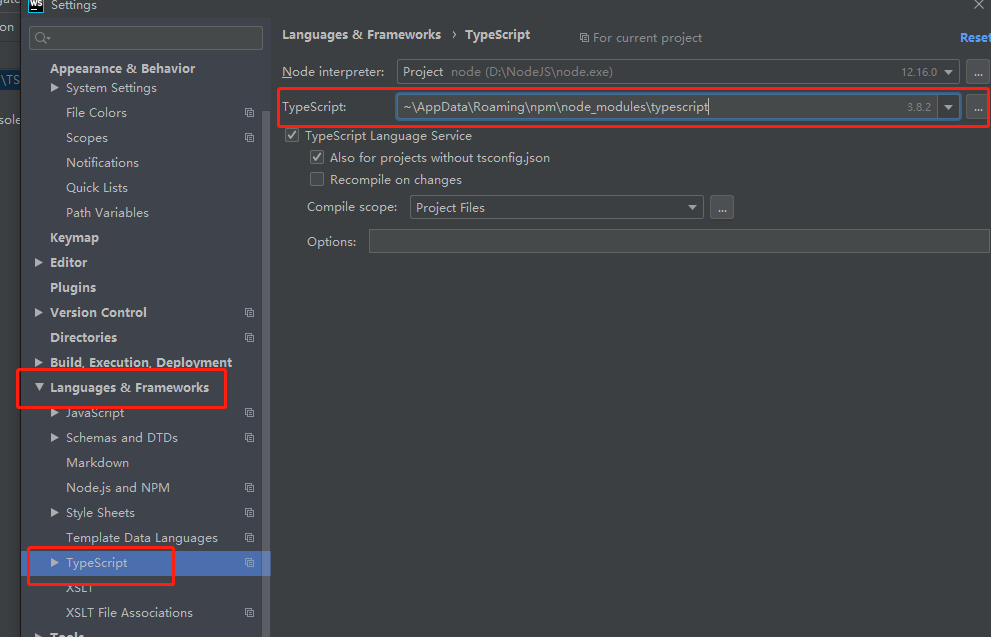Click the Reset link
The image size is (991, 637).
pos(975,37)
